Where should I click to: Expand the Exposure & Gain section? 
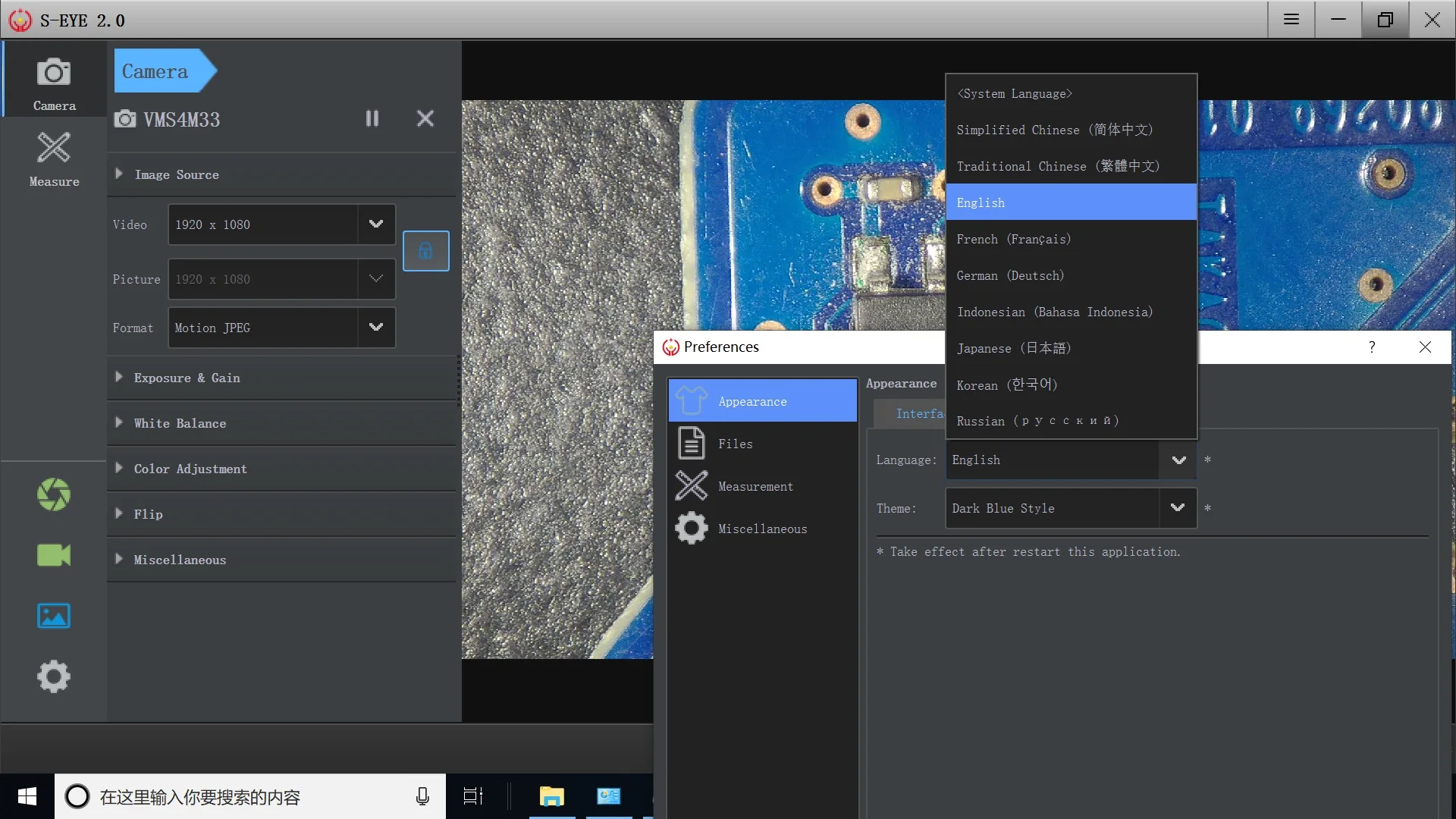click(x=187, y=378)
